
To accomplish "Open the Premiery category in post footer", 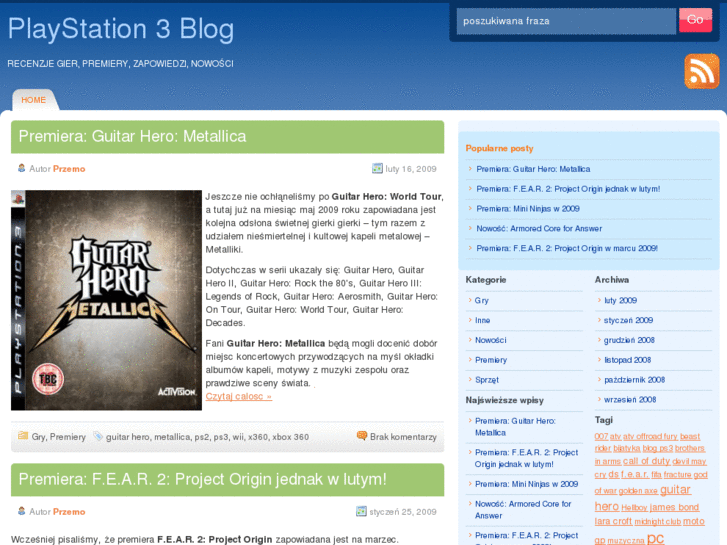I will pyautogui.click(x=68, y=437).
